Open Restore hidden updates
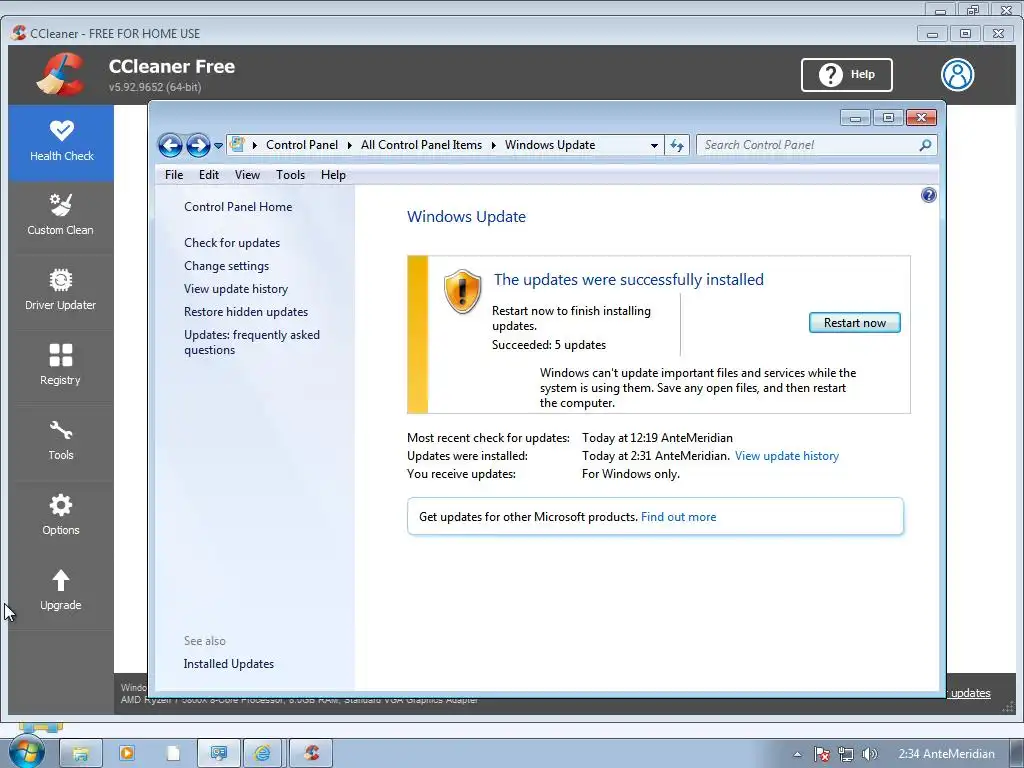The height and width of the screenshot is (768, 1024). coord(246,312)
